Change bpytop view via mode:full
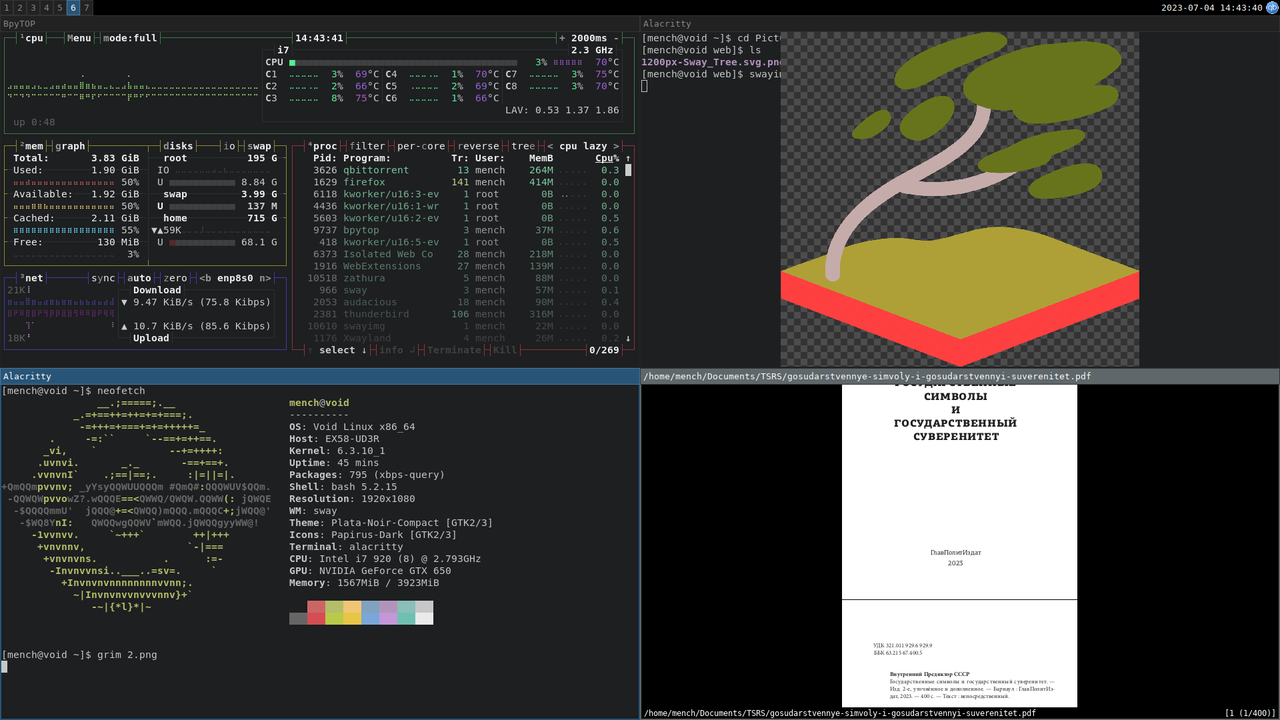The height and width of the screenshot is (720, 1280). (x=130, y=38)
